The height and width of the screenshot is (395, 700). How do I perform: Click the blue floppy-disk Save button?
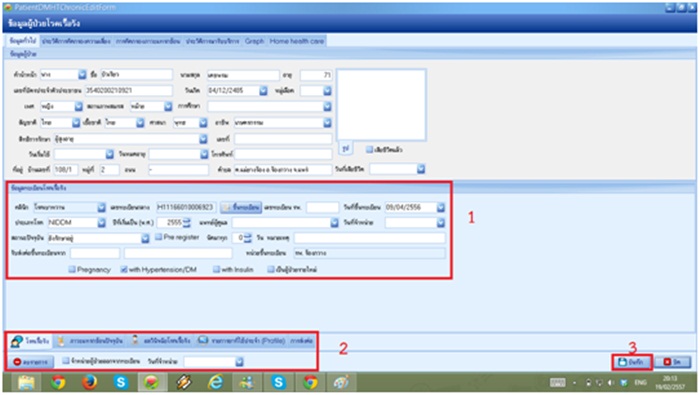[631, 362]
